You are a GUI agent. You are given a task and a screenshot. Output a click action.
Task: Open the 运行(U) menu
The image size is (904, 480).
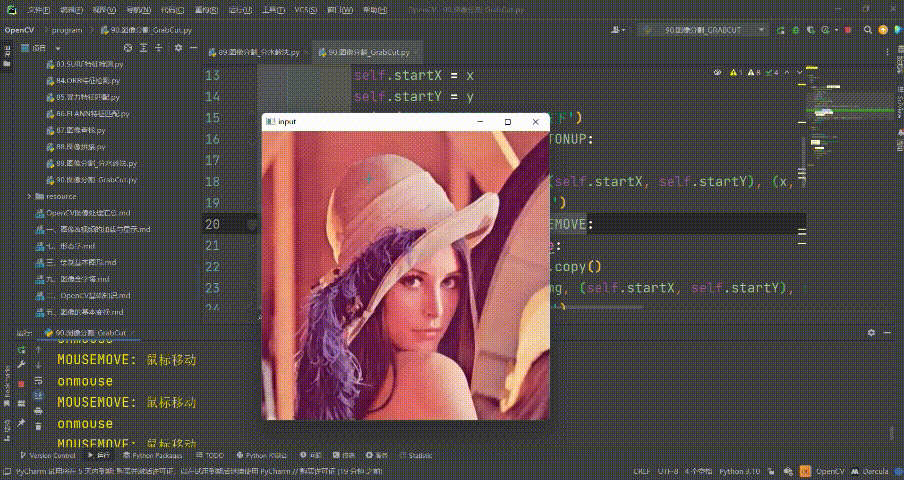tap(242, 10)
